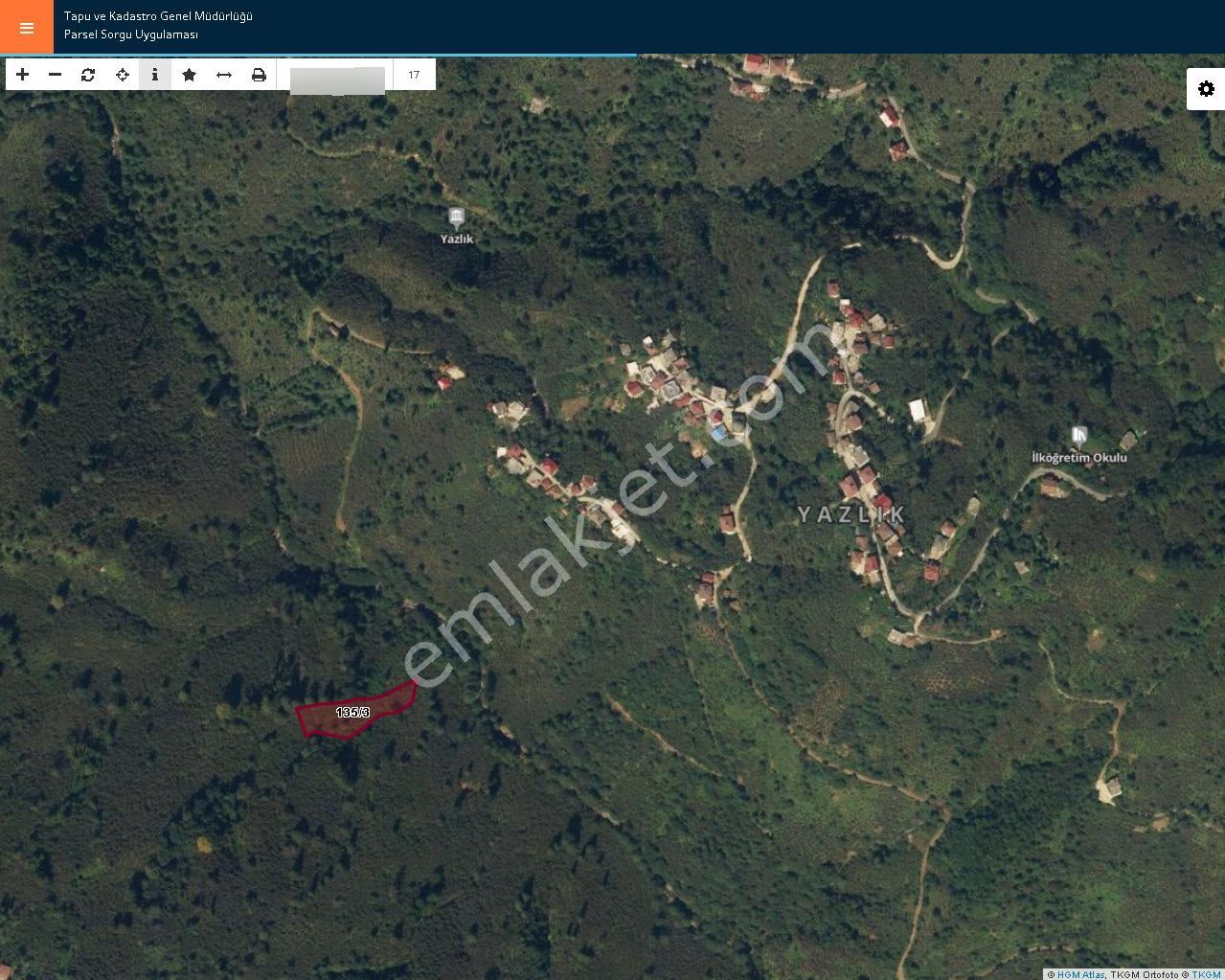Viewport: 1225px width, 980px height.
Task: Click the İlköğretim Okulu landmark icon
Action: [1079, 437]
